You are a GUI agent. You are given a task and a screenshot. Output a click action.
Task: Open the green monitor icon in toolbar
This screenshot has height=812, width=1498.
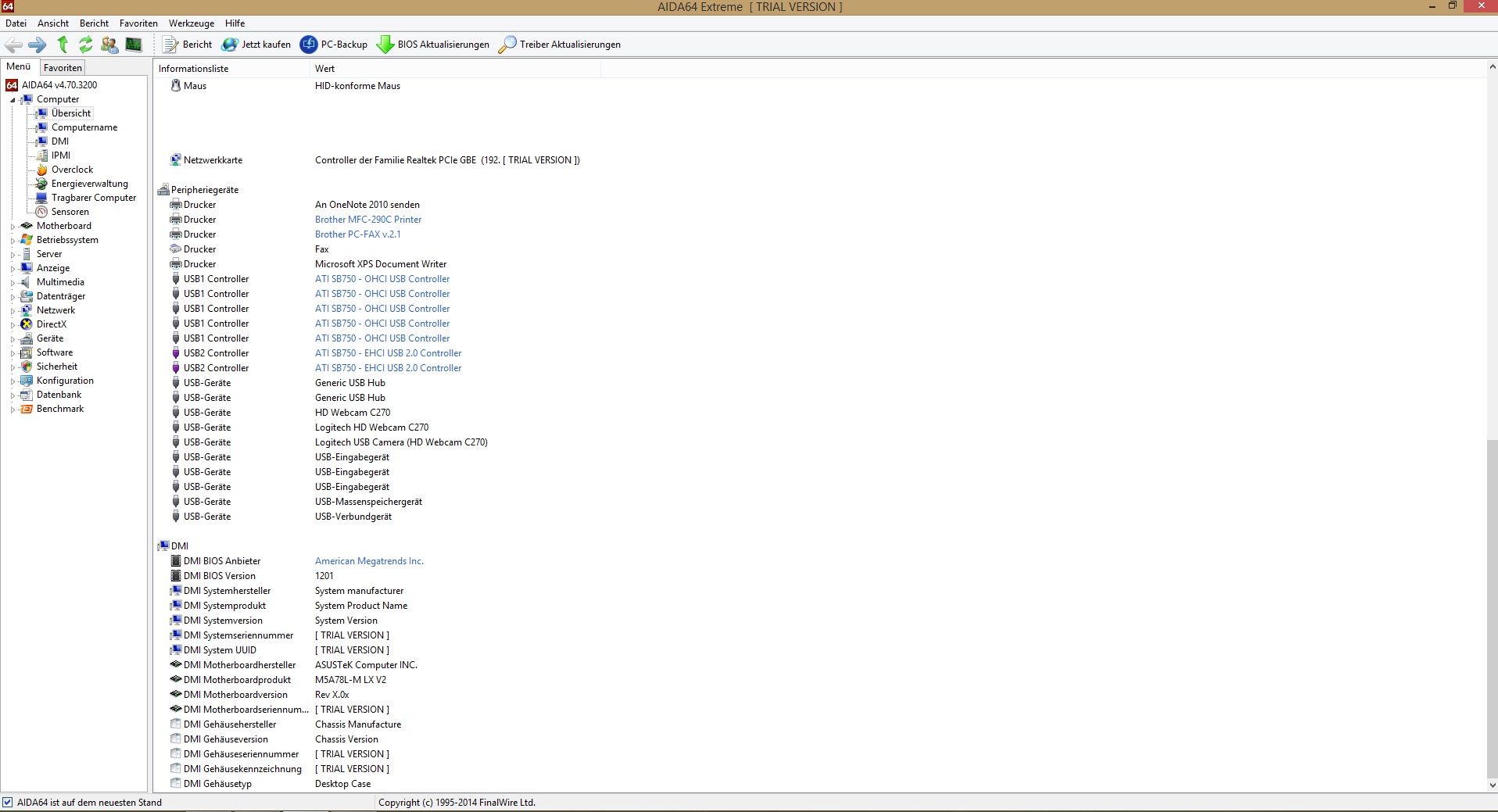pyautogui.click(x=134, y=45)
